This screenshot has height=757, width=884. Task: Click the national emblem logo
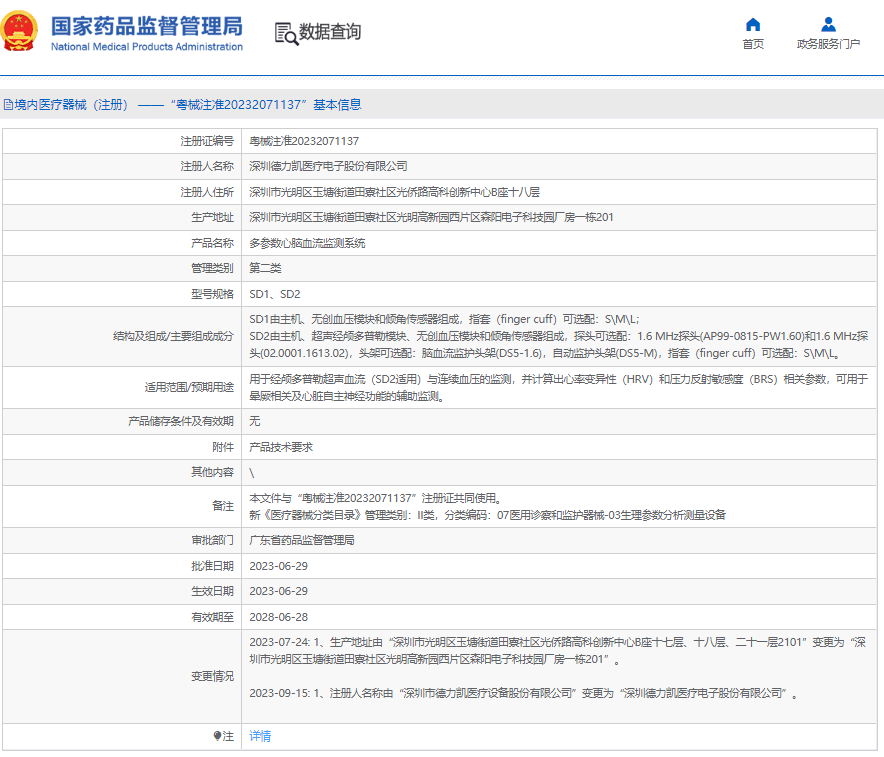[20, 31]
